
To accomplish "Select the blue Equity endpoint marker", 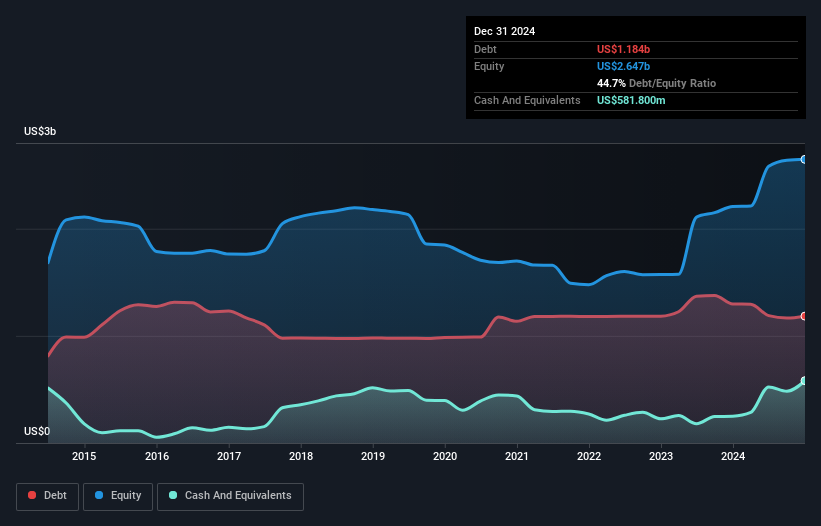I will 804,160.
